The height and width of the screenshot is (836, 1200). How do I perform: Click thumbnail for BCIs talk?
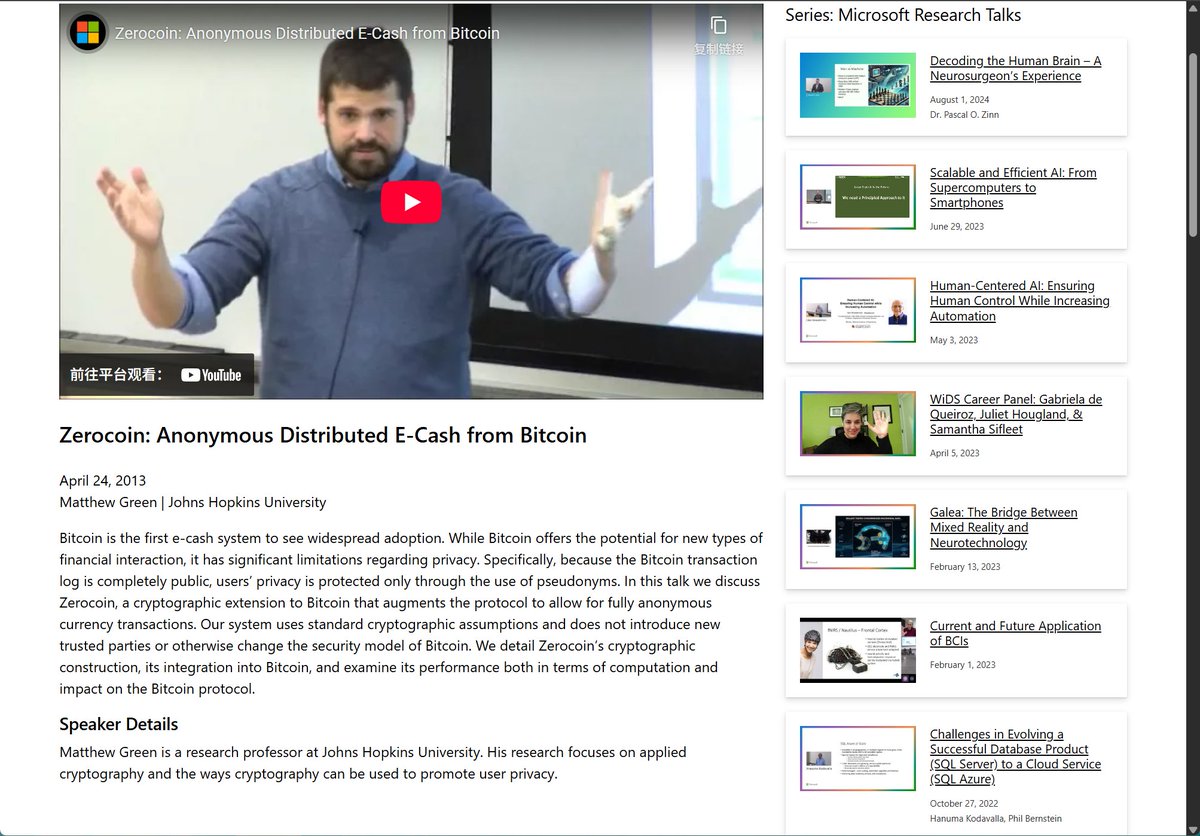[857, 650]
